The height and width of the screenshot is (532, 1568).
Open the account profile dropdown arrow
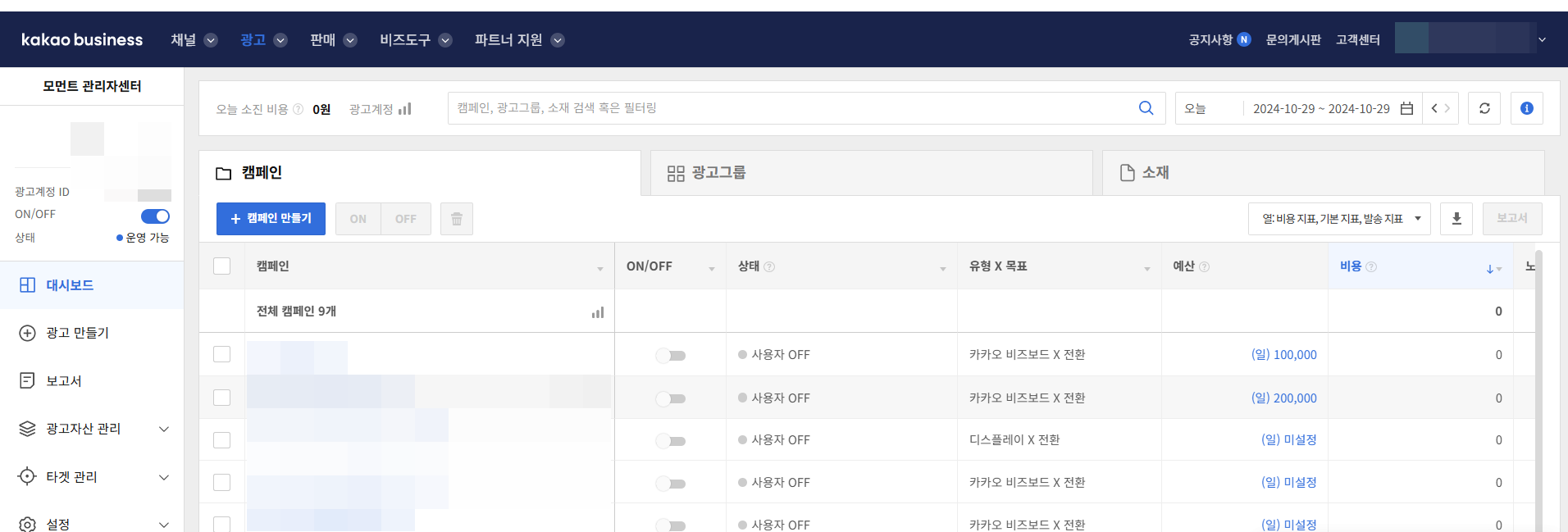pos(1542,39)
